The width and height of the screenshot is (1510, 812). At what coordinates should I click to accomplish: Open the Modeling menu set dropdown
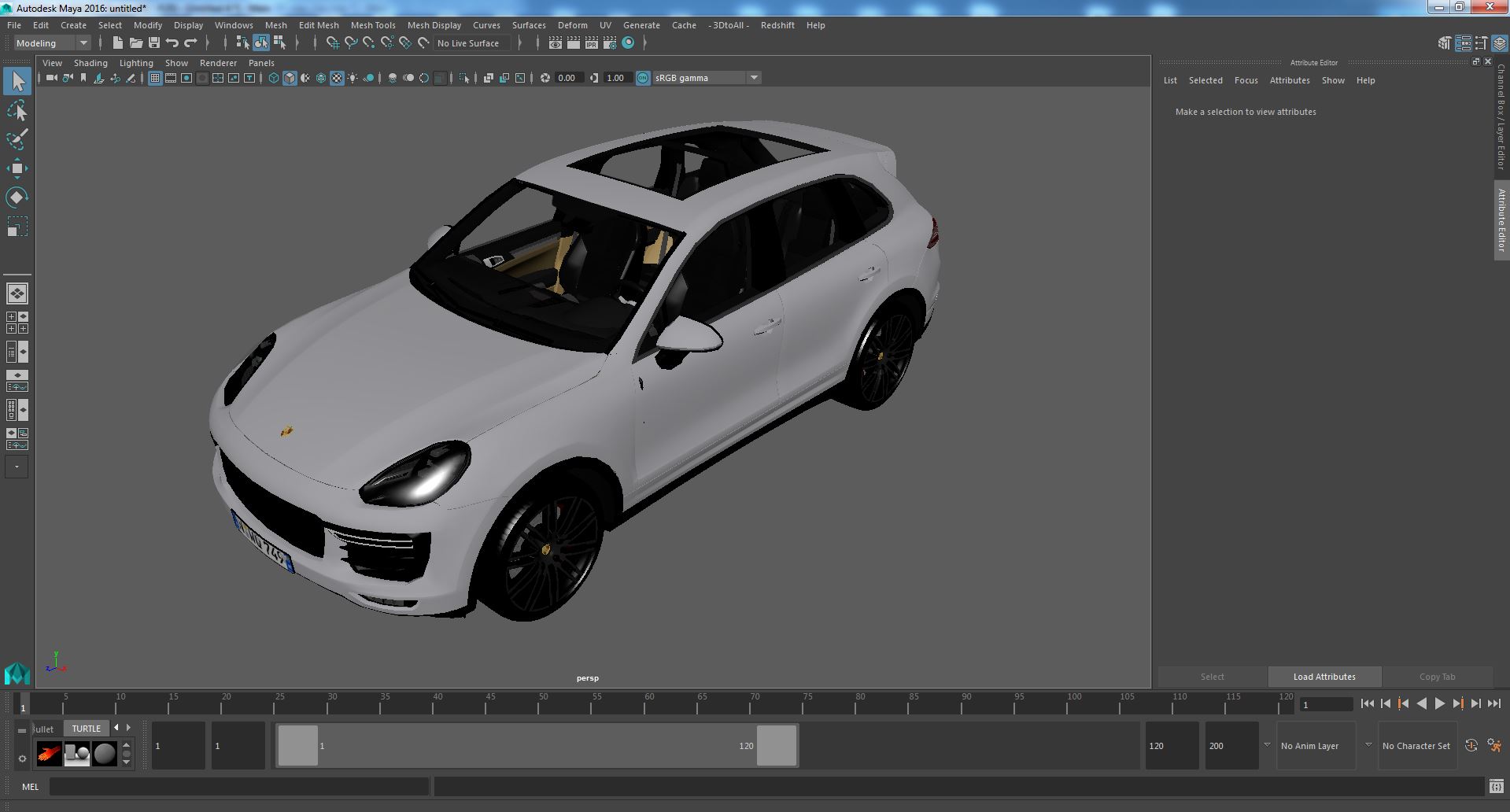click(x=52, y=43)
